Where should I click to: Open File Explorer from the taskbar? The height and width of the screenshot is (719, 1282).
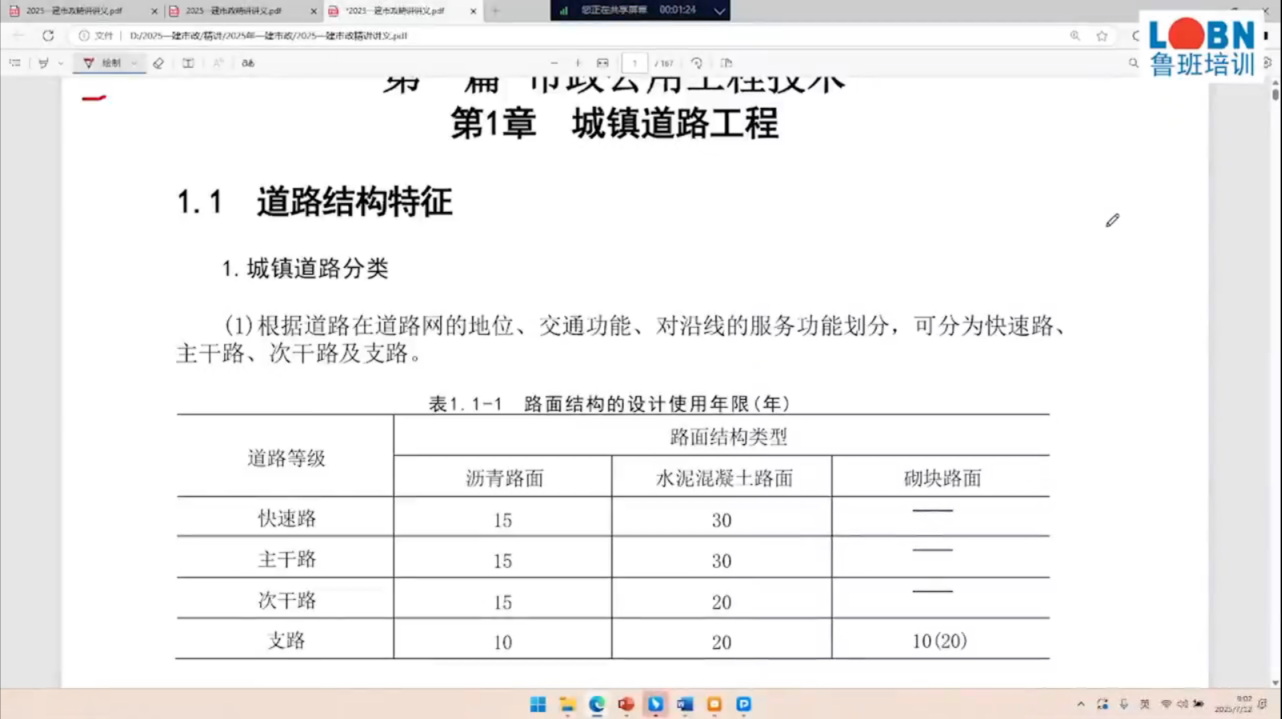(x=567, y=704)
